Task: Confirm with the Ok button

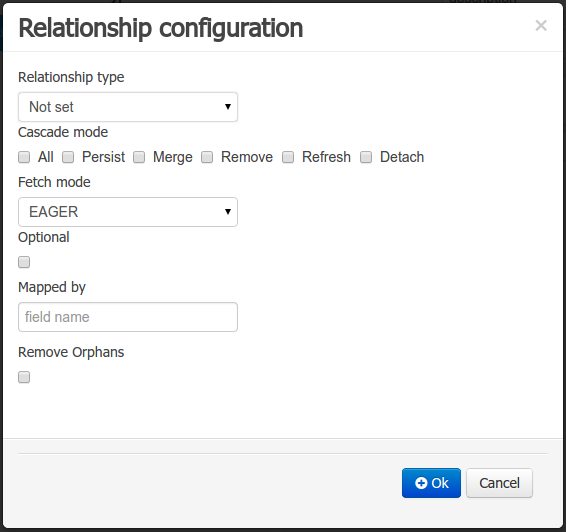Action: point(431,483)
